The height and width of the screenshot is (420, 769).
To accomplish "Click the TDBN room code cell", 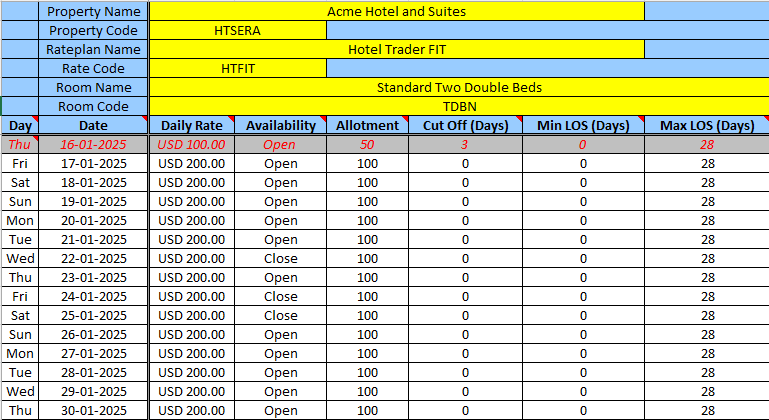I will 459,106.
